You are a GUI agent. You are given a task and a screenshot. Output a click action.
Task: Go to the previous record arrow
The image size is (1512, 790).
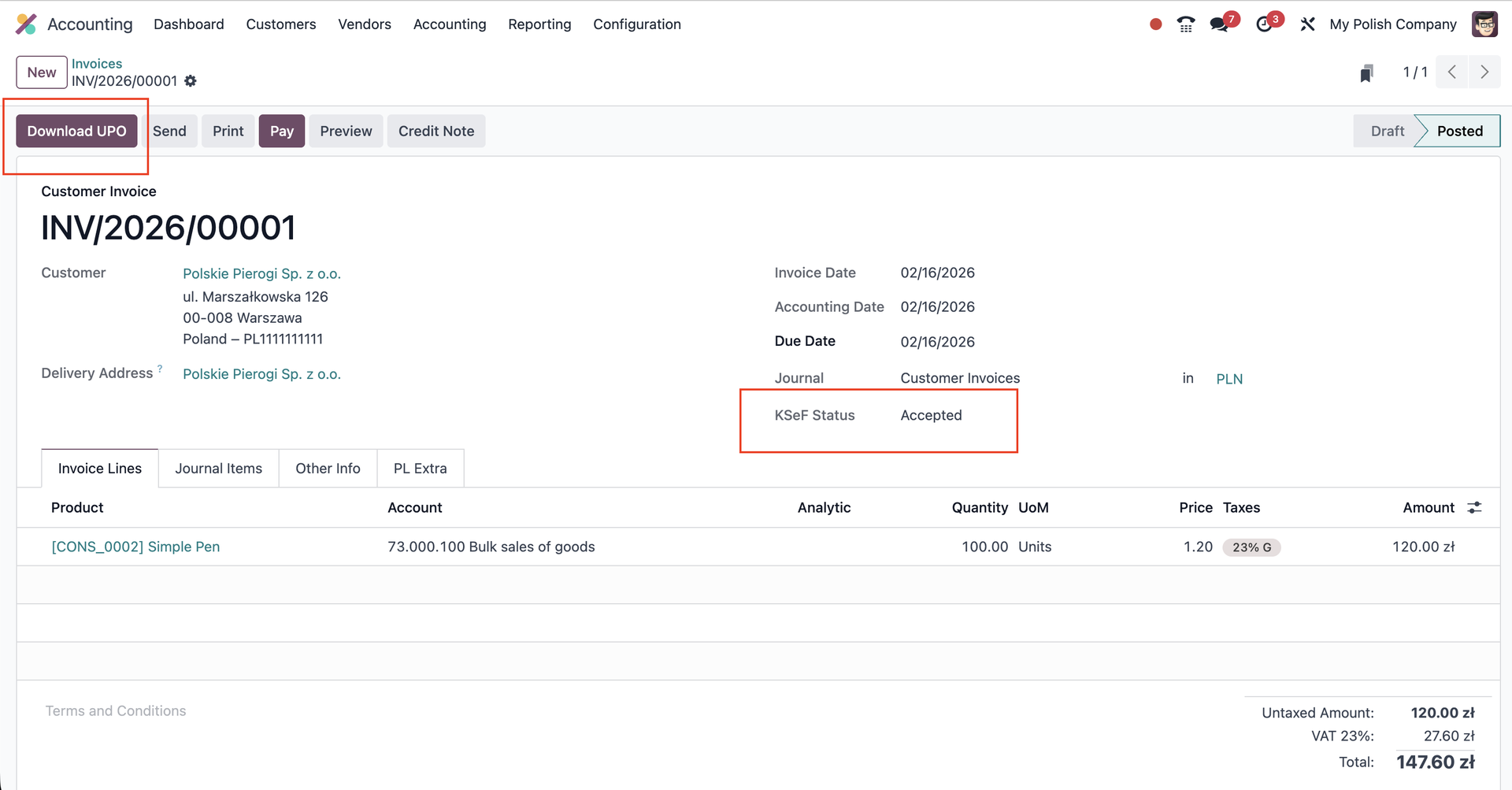(x=1452, y=72)
